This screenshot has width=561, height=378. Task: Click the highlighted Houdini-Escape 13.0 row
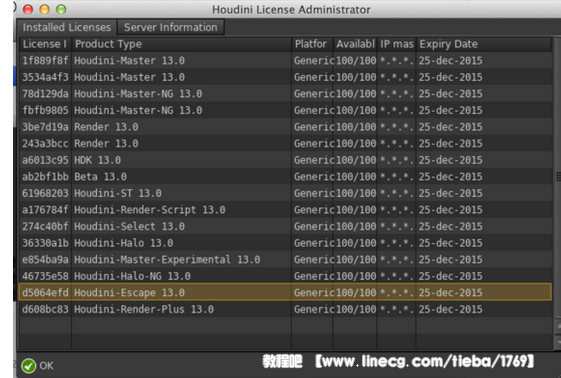pyautogui.click(x=286, y=292)
